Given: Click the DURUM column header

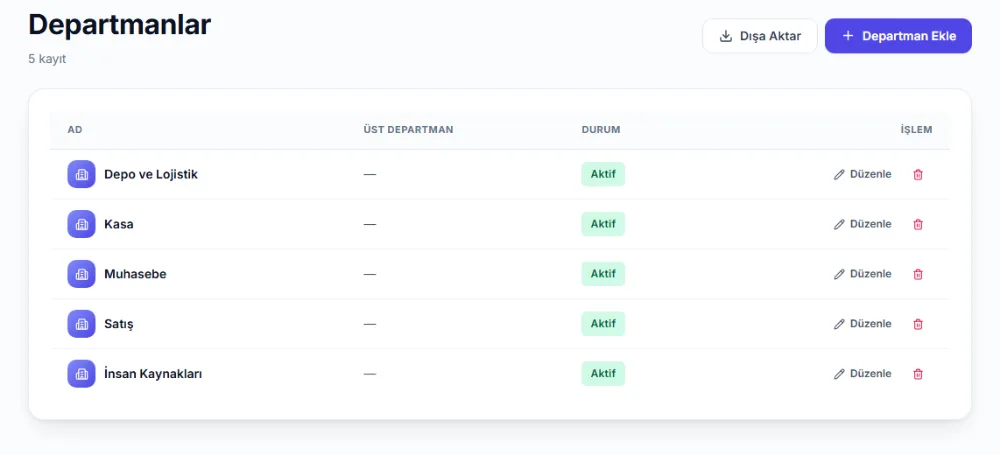Looking at the screenshot, I should 601,130.
